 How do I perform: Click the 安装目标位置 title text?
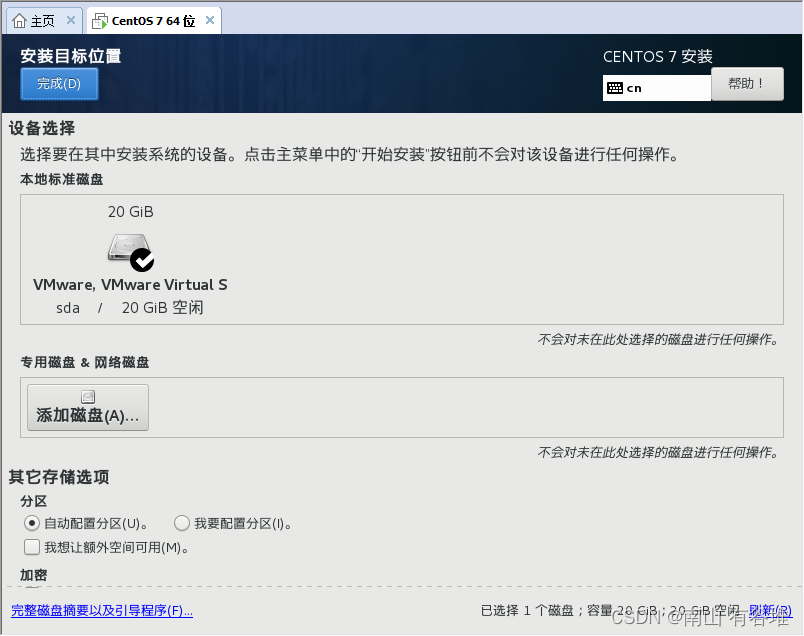[x=71, y=56]
